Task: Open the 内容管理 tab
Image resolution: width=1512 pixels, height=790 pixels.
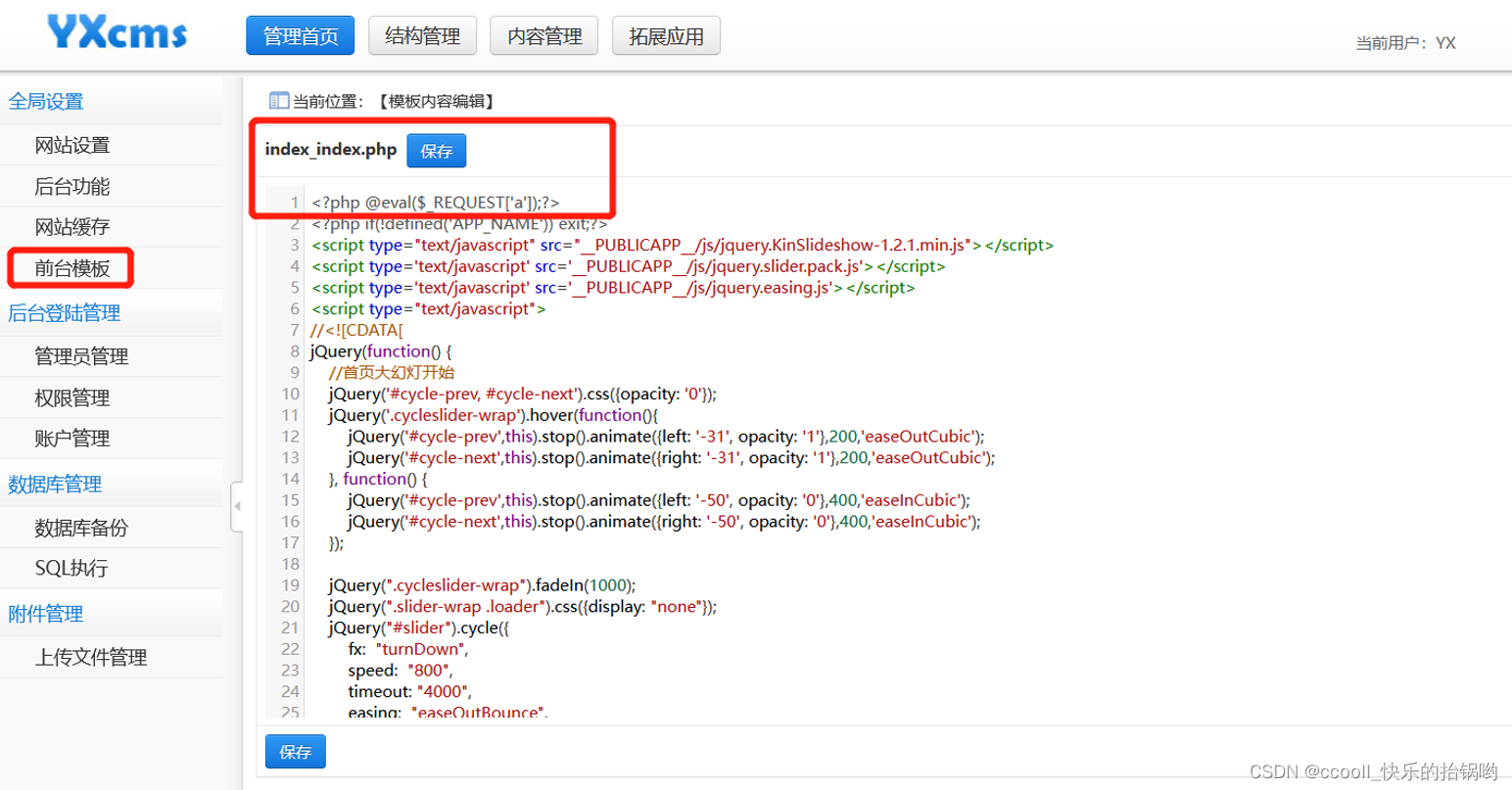Action: click(544, 36)
